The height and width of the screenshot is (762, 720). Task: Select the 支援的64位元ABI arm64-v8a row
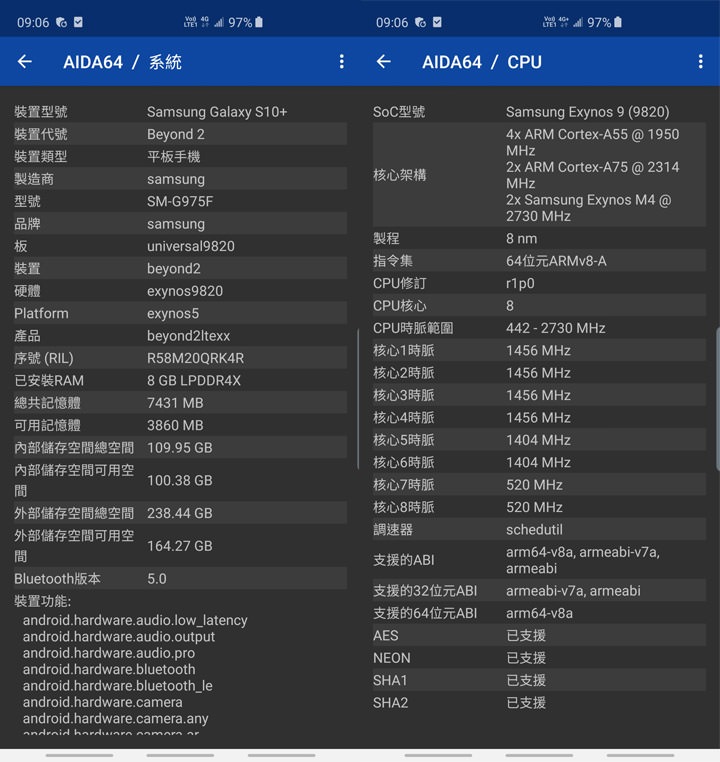(539, 612)
